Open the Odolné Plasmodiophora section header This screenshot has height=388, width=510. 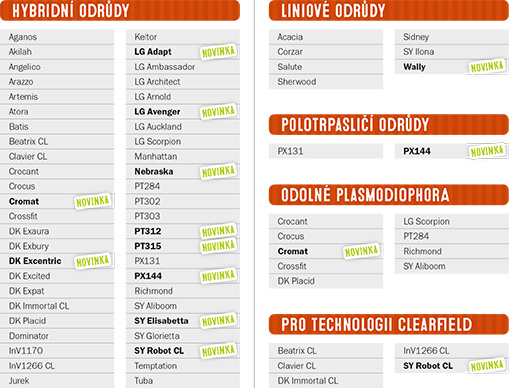tap(389, 195)
